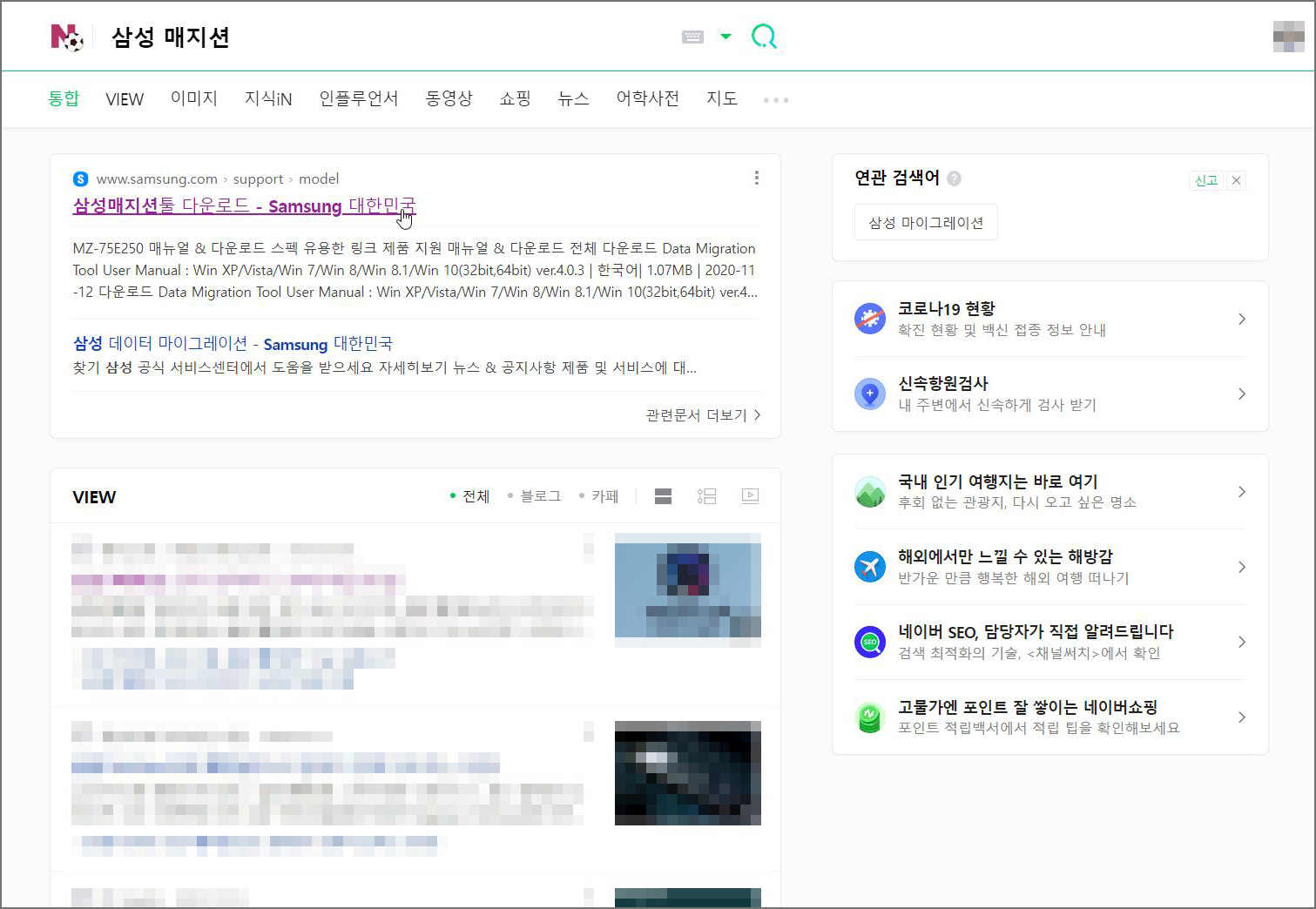
Task: Open the 코로나19 현황 entry
Action: click(1050, 319)
